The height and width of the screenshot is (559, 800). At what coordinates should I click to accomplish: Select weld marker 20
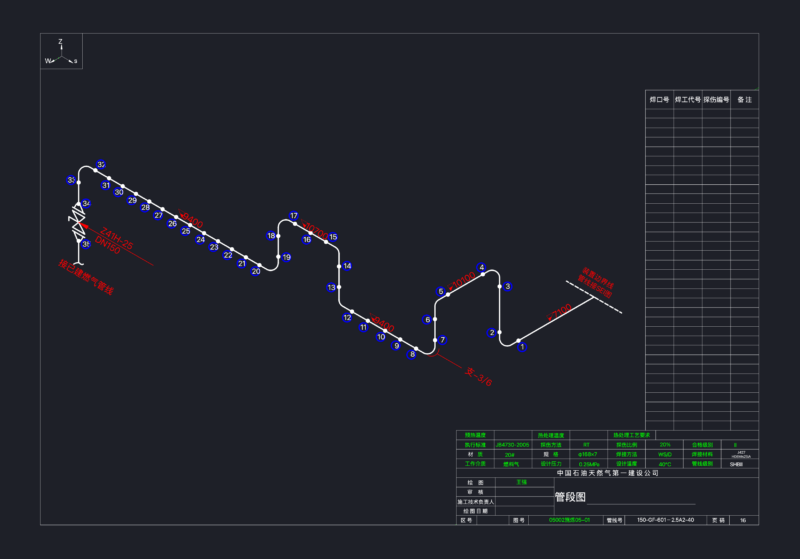256,271
